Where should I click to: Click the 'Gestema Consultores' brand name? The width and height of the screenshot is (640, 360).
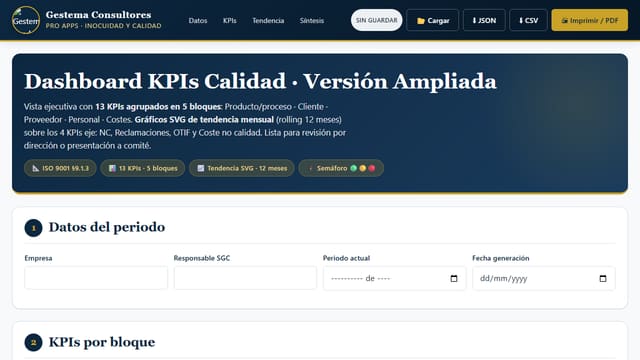(98, 15)
